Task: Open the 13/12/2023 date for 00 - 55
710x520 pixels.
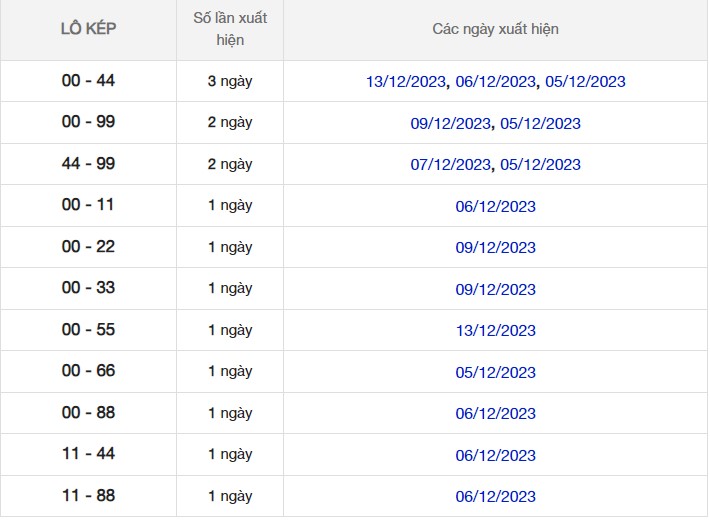Action: tap(496, 331)
